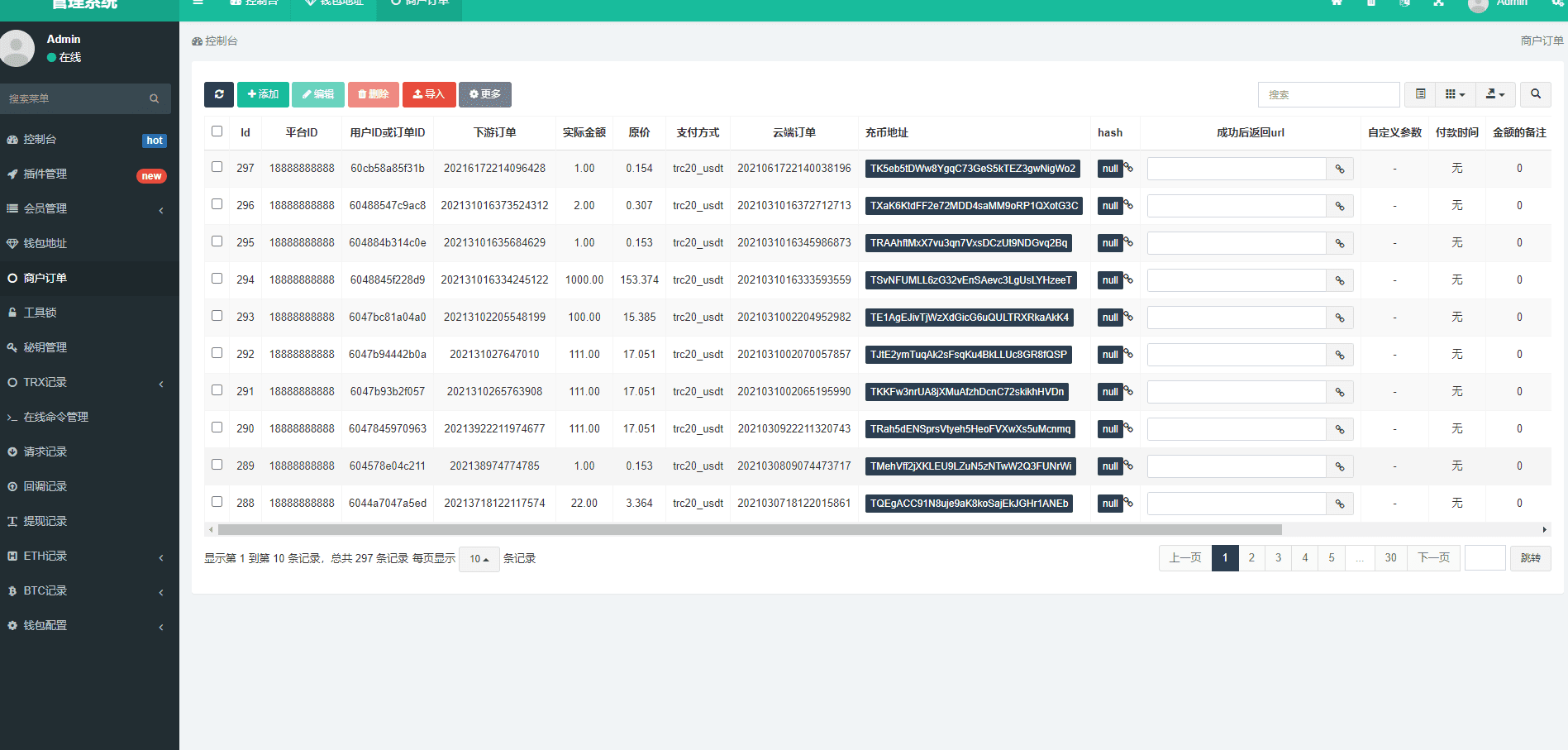Open the columns visibility dropdown
1568x750 pixels.
1455,94
